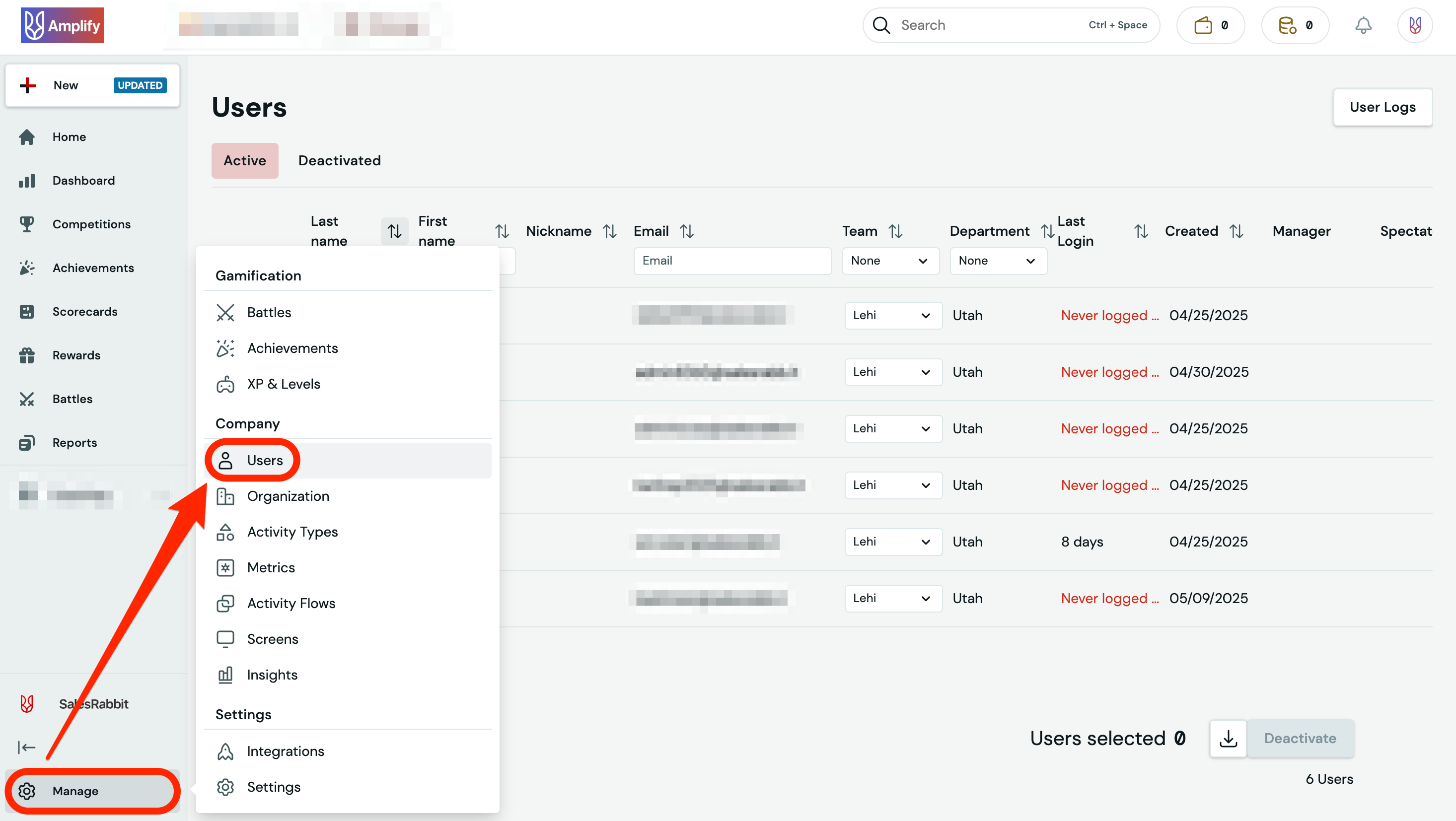Click the notification bell icon
The image size is (1456, 821).
(x=1363, y=25)
